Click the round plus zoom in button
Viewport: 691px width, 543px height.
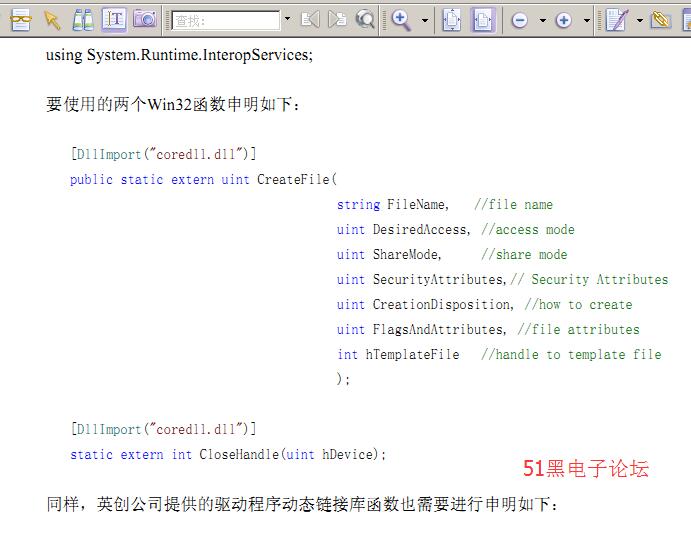[564, 20]
